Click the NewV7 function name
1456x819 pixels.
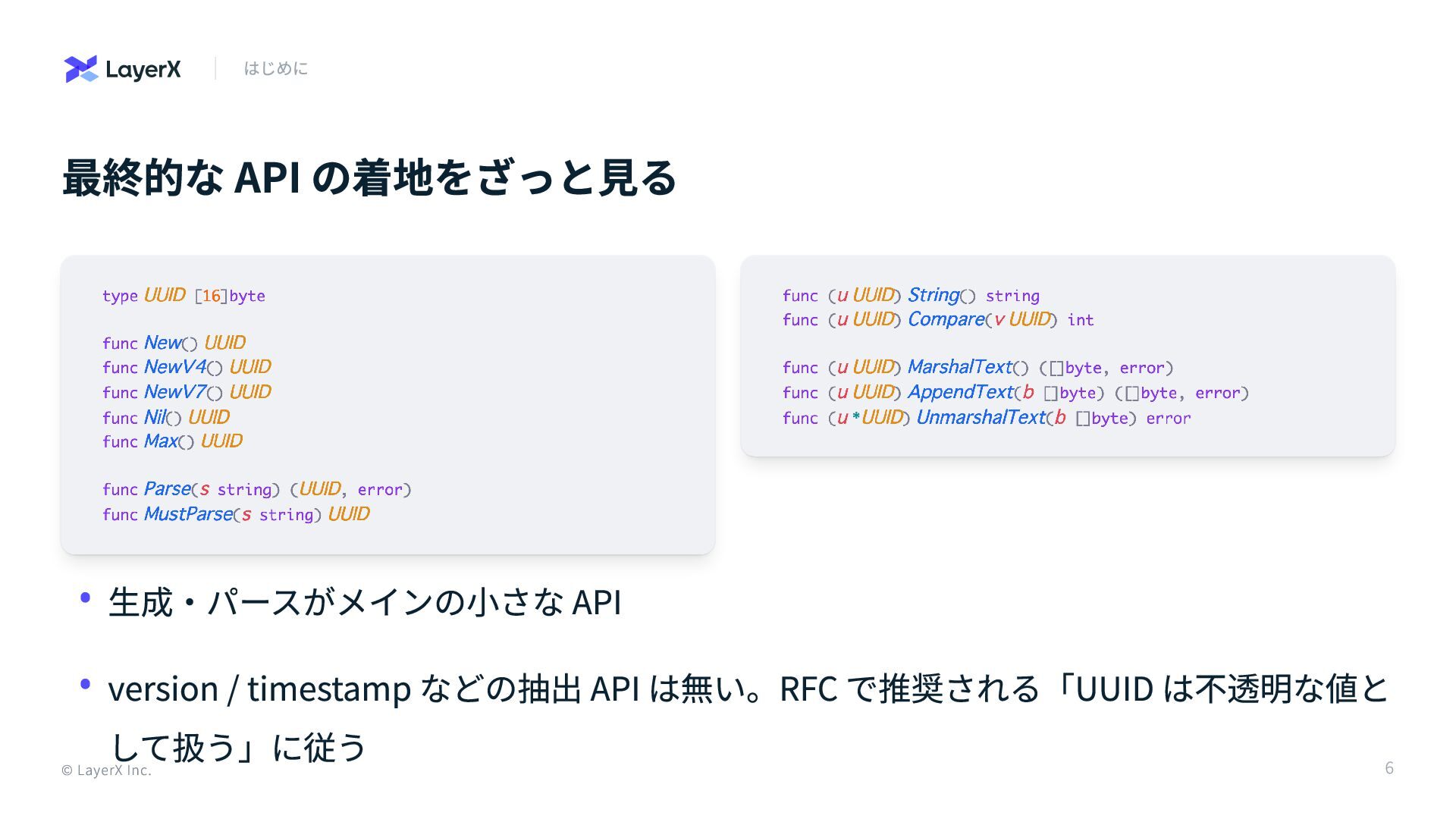point(175,392)
